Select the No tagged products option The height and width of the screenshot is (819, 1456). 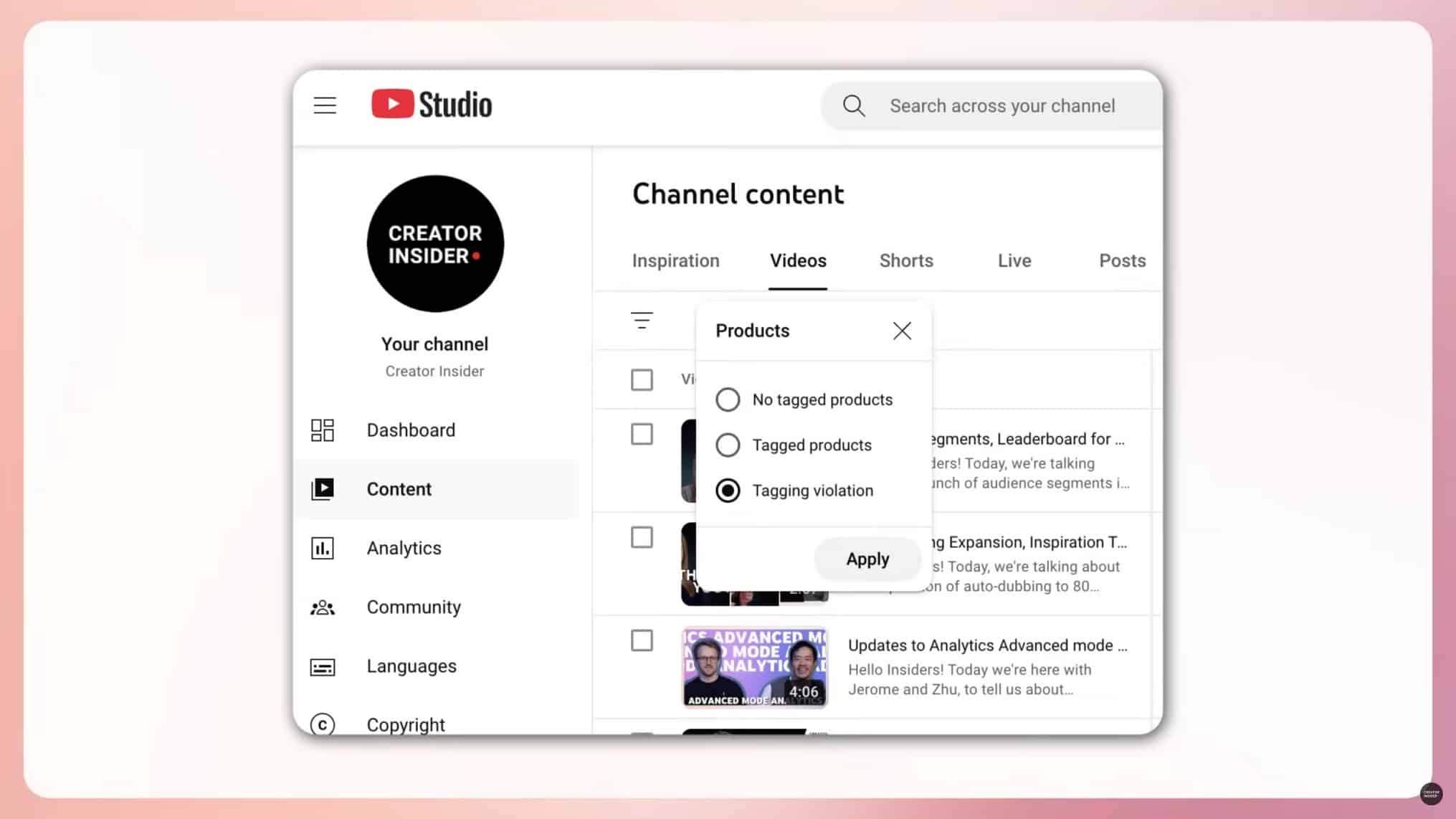[728, 399]
